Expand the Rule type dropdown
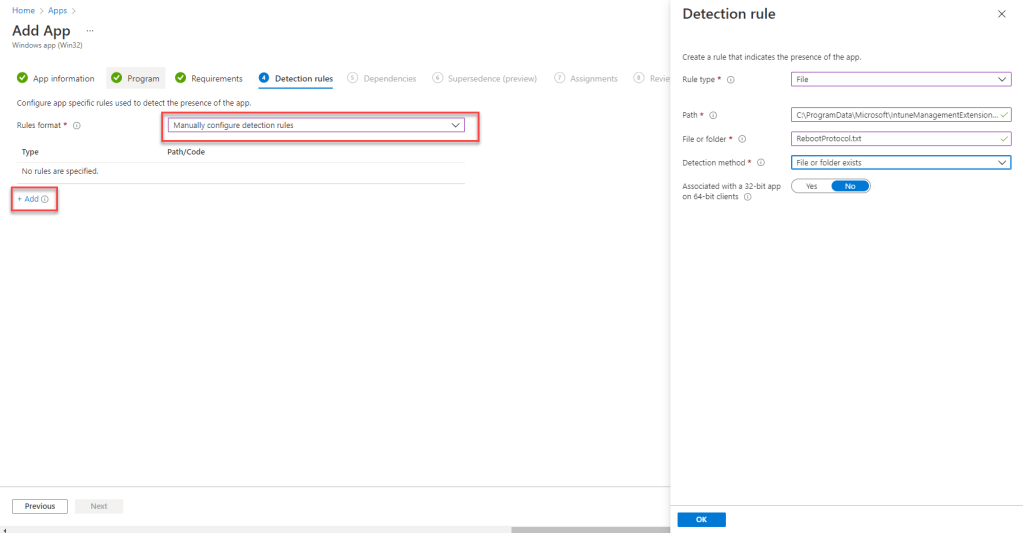Screen dimensions: 1023x533 900,80
